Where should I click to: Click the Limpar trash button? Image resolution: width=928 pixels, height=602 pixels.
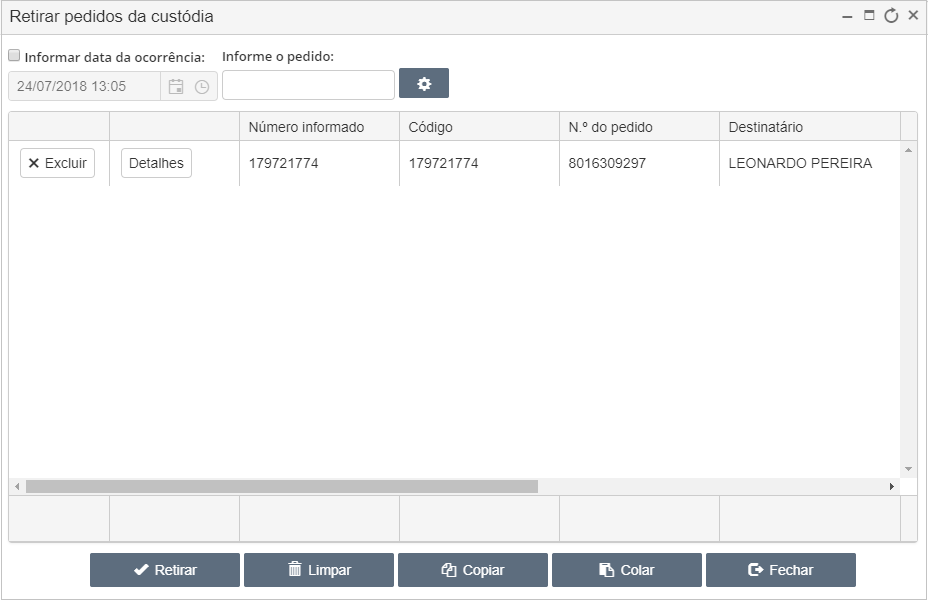point(319,570)
